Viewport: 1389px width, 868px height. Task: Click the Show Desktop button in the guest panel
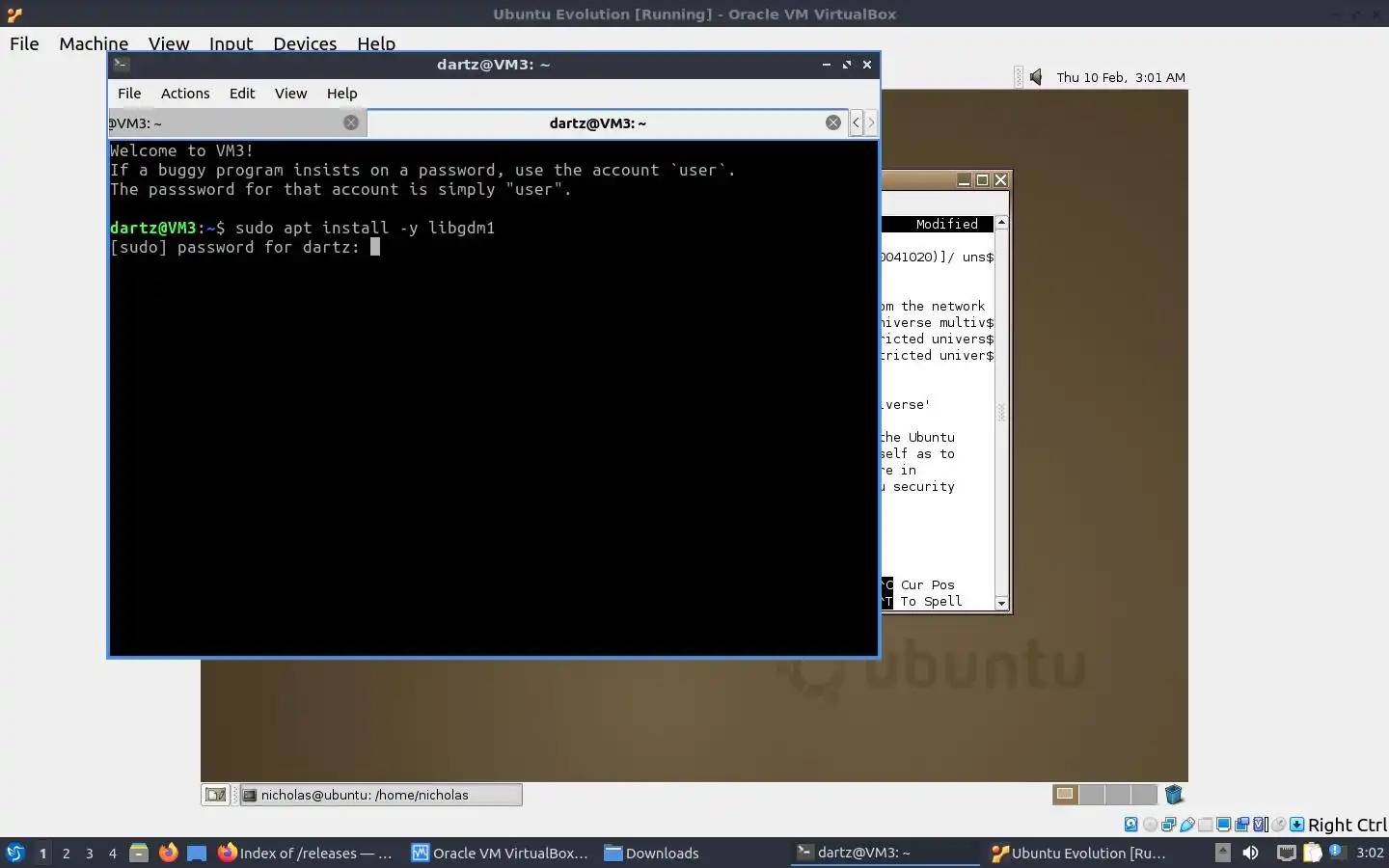tap(215, 795)
